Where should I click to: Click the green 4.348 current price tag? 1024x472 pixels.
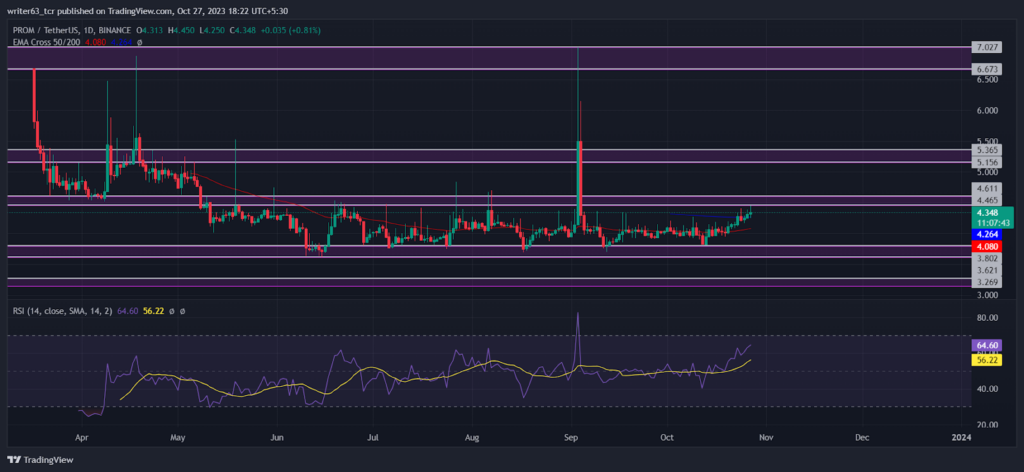pos(986,213)
